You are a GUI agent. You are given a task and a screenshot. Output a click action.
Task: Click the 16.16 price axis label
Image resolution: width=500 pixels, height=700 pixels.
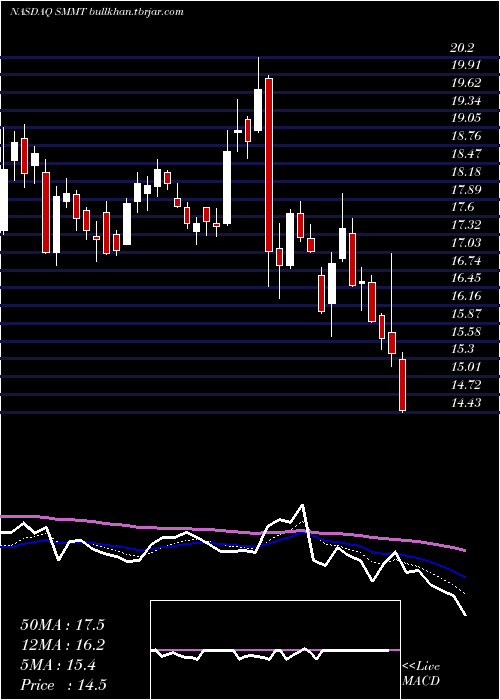click(466, 296)
